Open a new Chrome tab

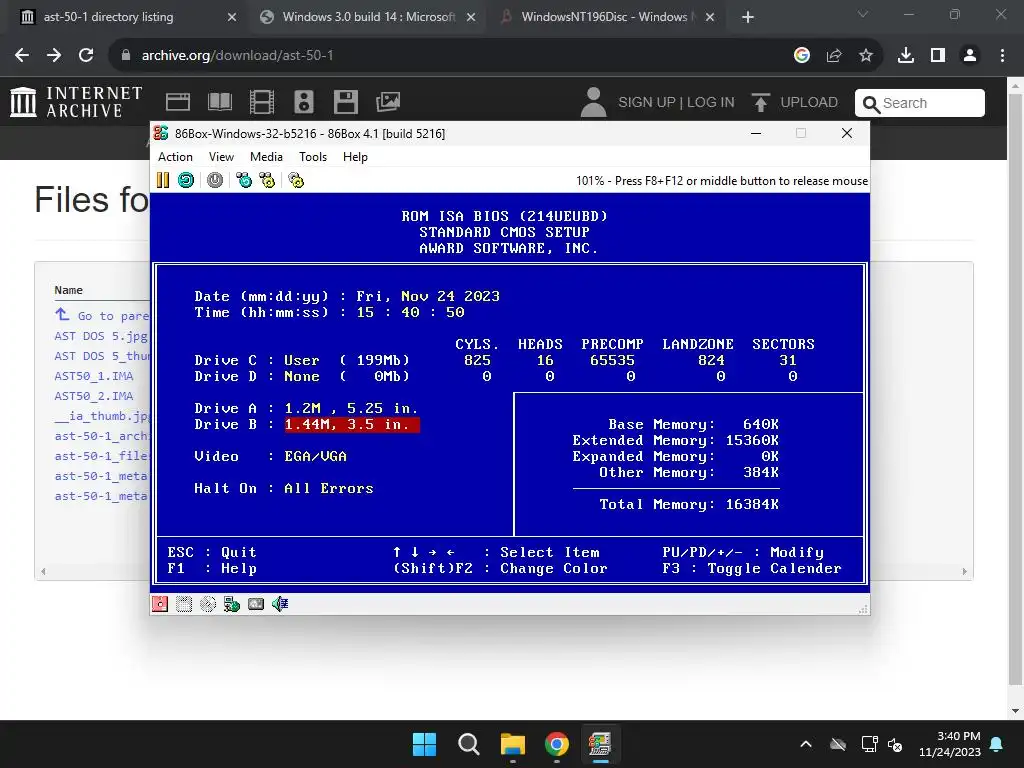[x=748, y=17]
